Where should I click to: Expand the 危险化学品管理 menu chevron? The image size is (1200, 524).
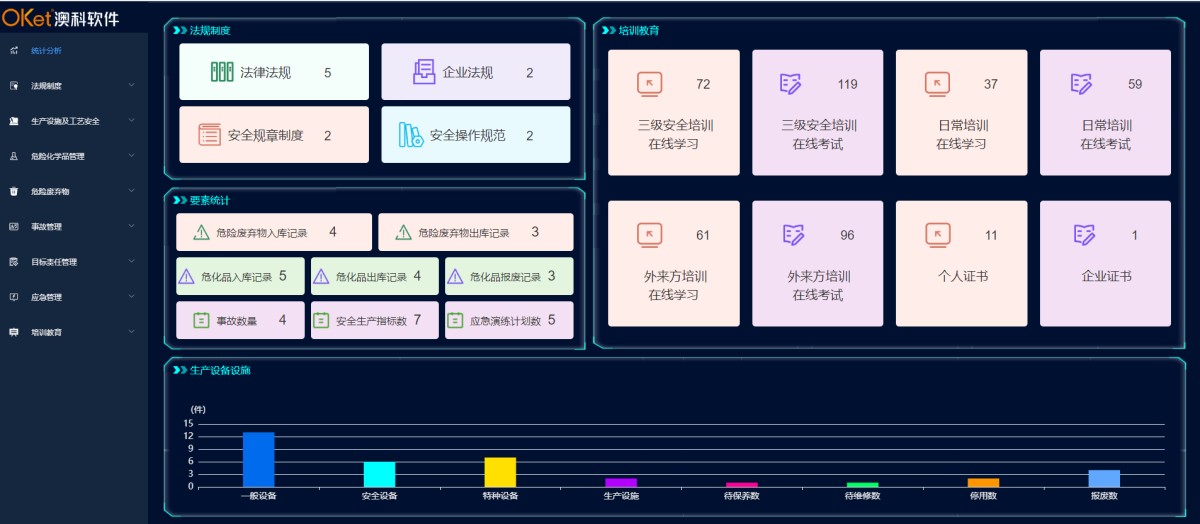pos(132,156)
